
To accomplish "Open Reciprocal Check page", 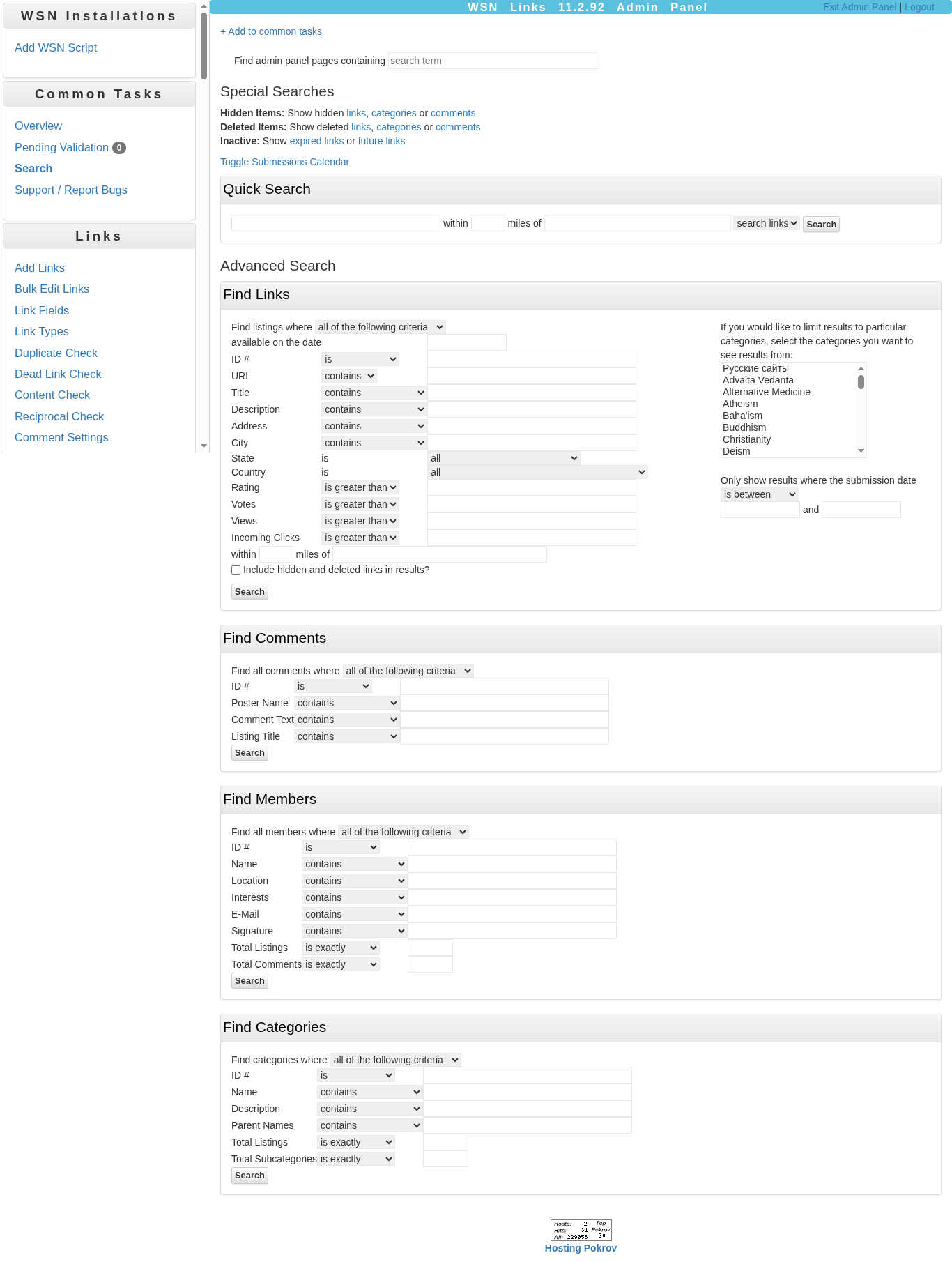I will (59, 417).
